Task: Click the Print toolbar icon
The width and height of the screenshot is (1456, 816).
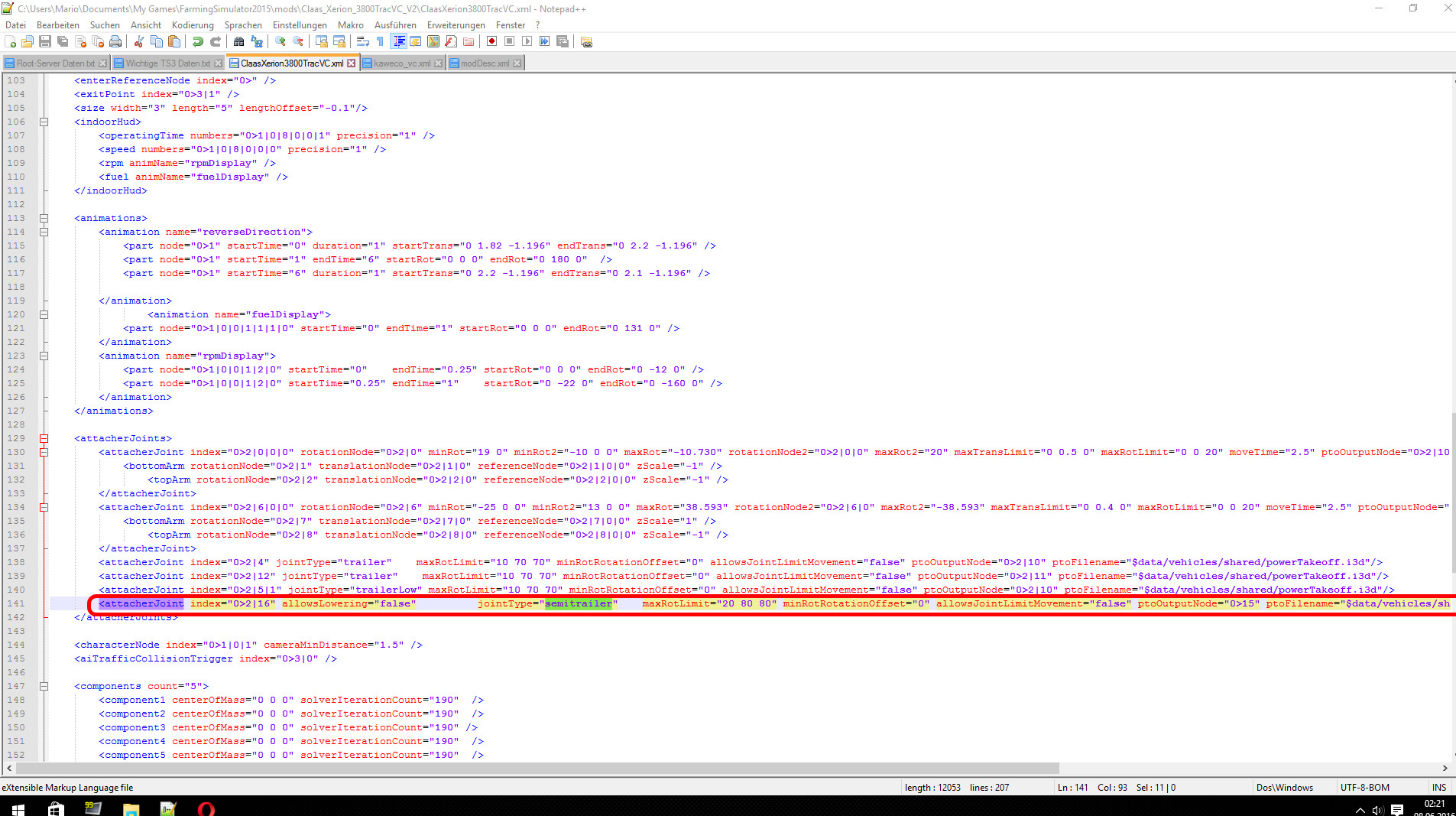Action: (x=115, y=41)
